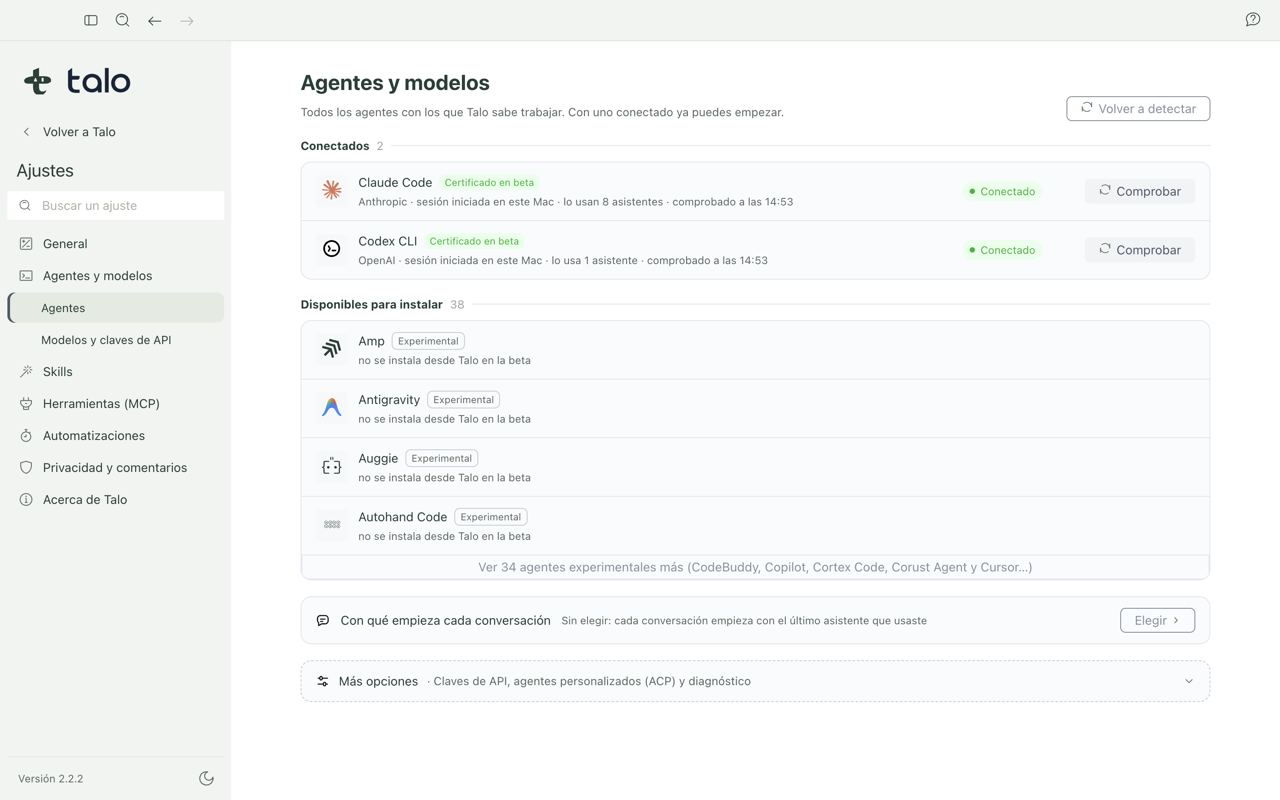The image size is (1280, 800).
Task: Click Volver a detectar button
Action: point(1138,108)
